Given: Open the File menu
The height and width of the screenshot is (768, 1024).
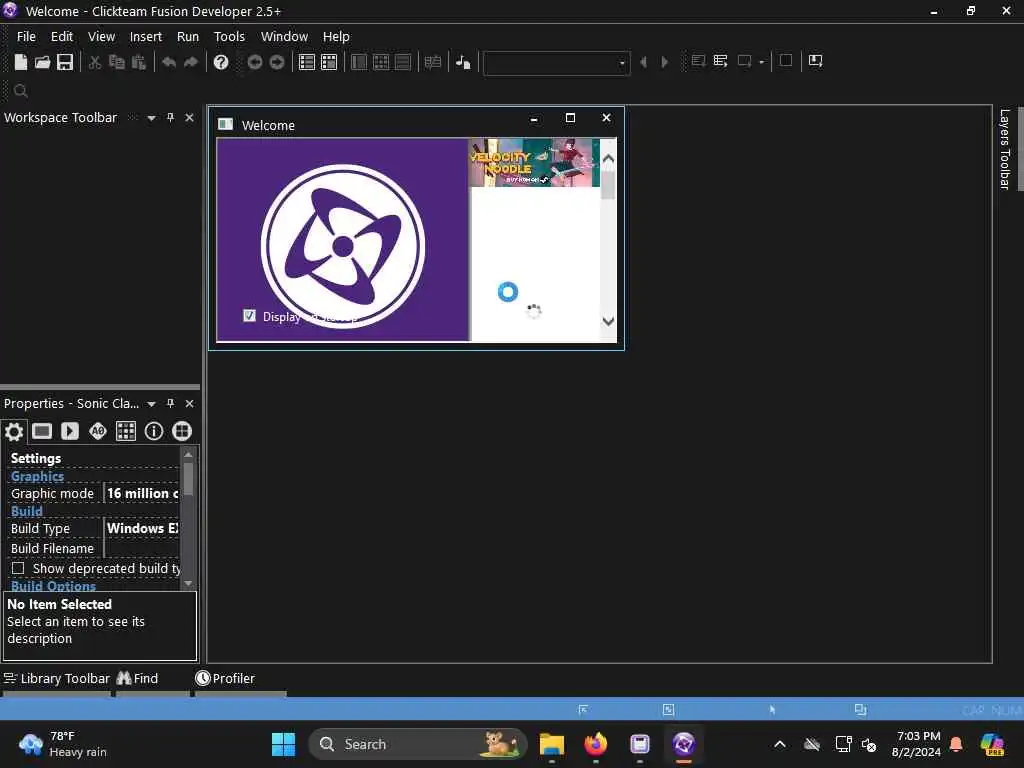Looking at the screenshot, I should pos(26,37).
